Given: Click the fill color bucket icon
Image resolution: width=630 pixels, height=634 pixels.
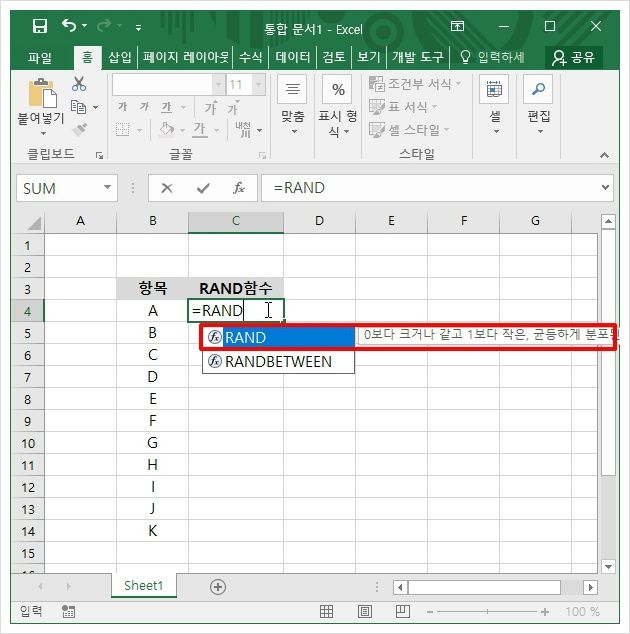Looking at the screenshot, I should tap(167, 129).
